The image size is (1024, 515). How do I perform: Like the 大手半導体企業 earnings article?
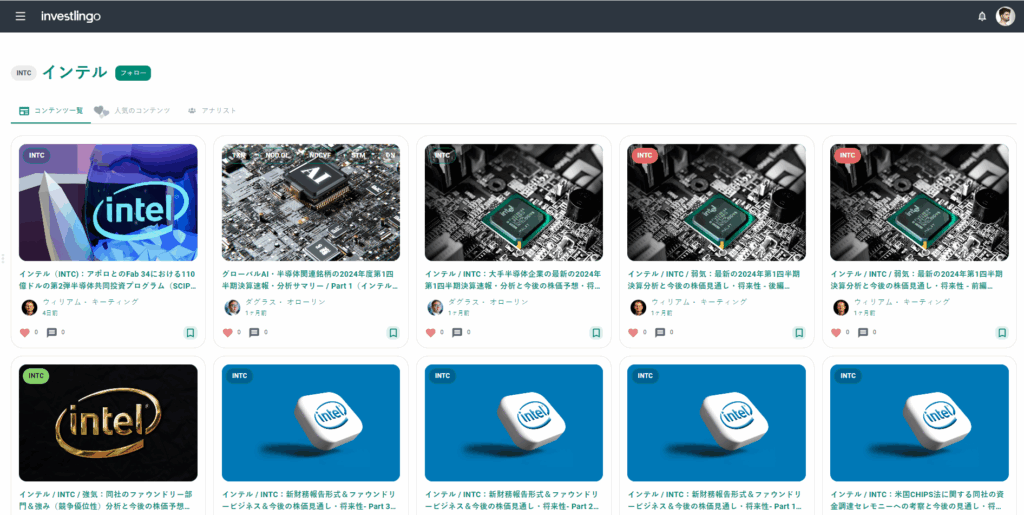[x=430, y=333]
